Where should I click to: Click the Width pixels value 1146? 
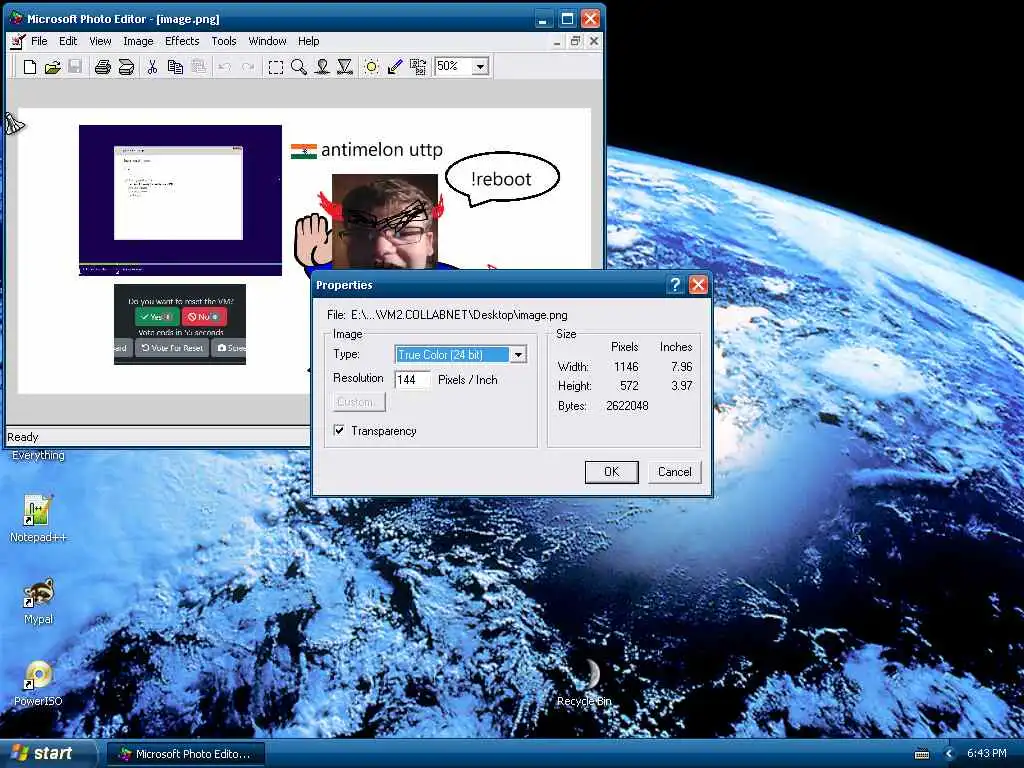[626, 366]
